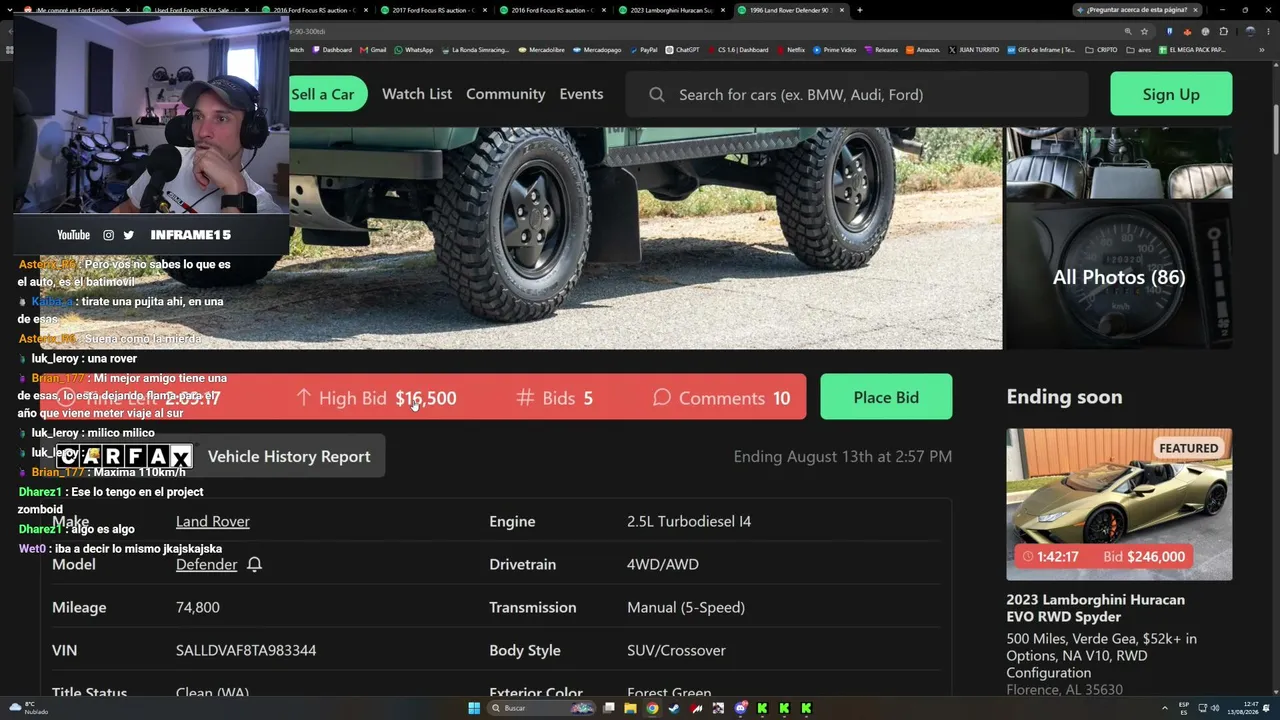Image resolution: width=1280 pixels, height=720 pixels.
Task: Click the Ending soon heading
Action: point(1064,397)
